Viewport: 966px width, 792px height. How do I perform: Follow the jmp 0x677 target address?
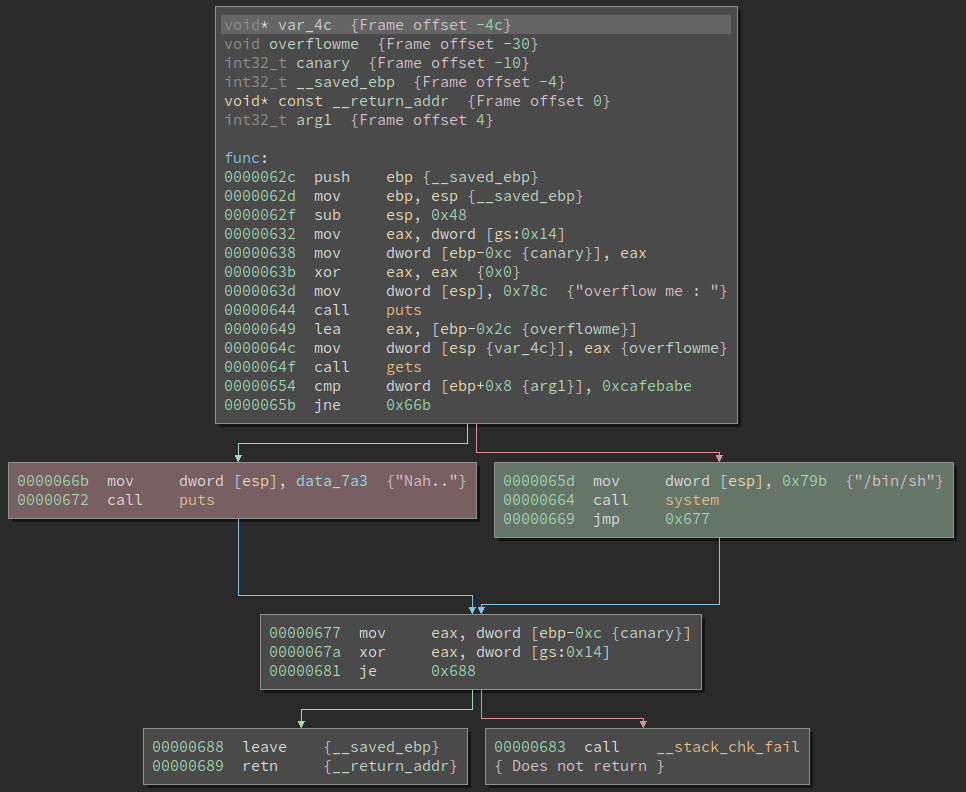[x=687, y=519]
